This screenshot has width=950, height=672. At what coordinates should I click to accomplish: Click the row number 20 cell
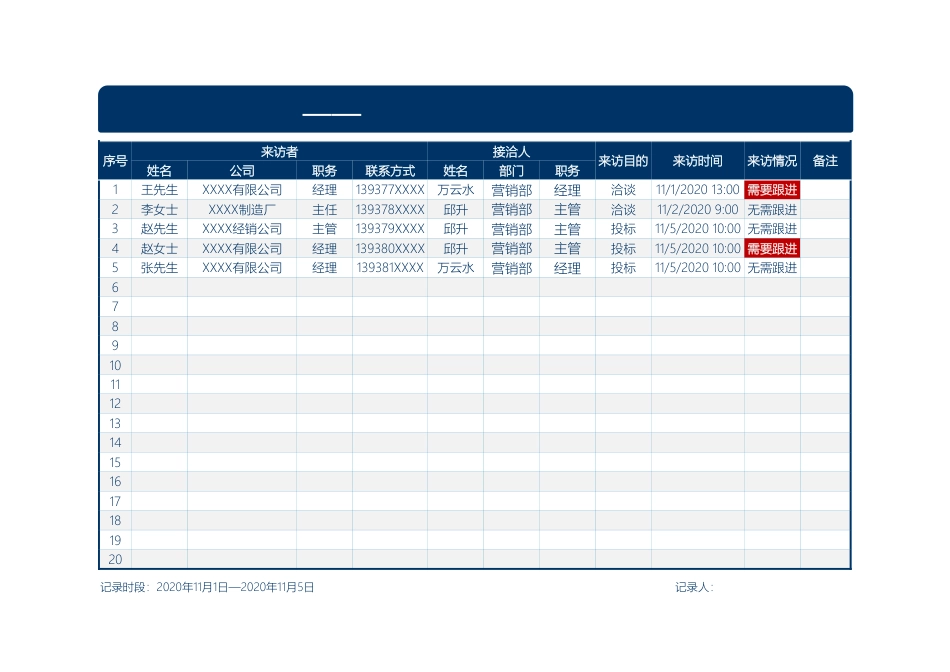click(115, 560)
